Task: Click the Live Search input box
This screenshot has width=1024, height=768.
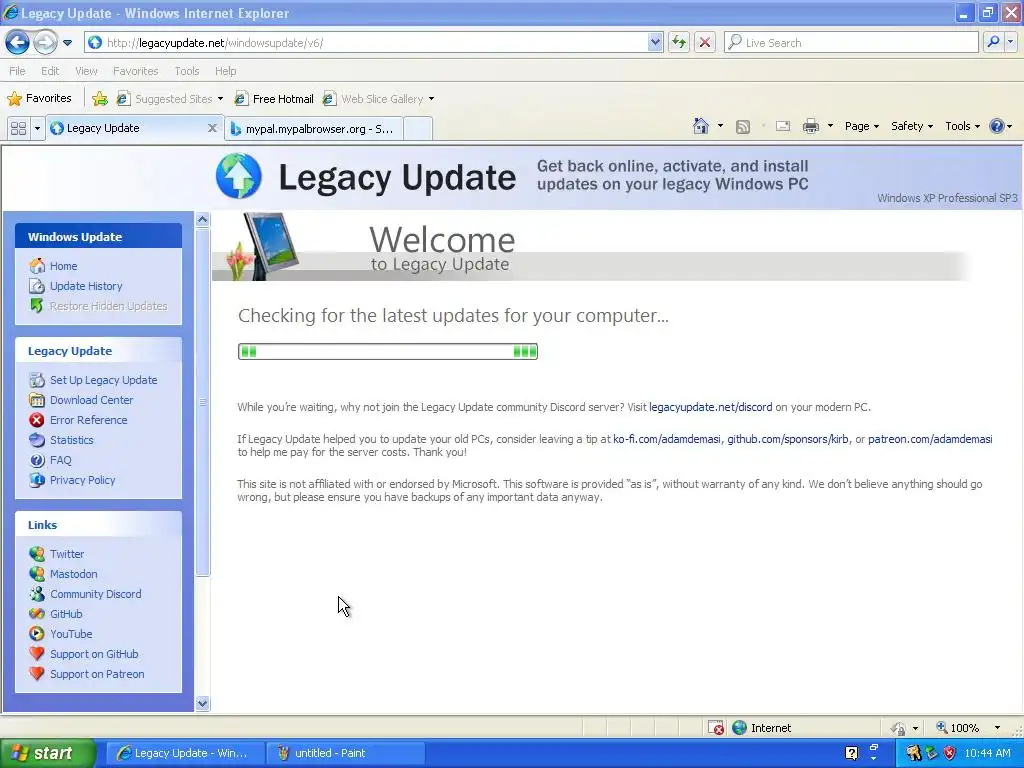Action: coord(851,42)
